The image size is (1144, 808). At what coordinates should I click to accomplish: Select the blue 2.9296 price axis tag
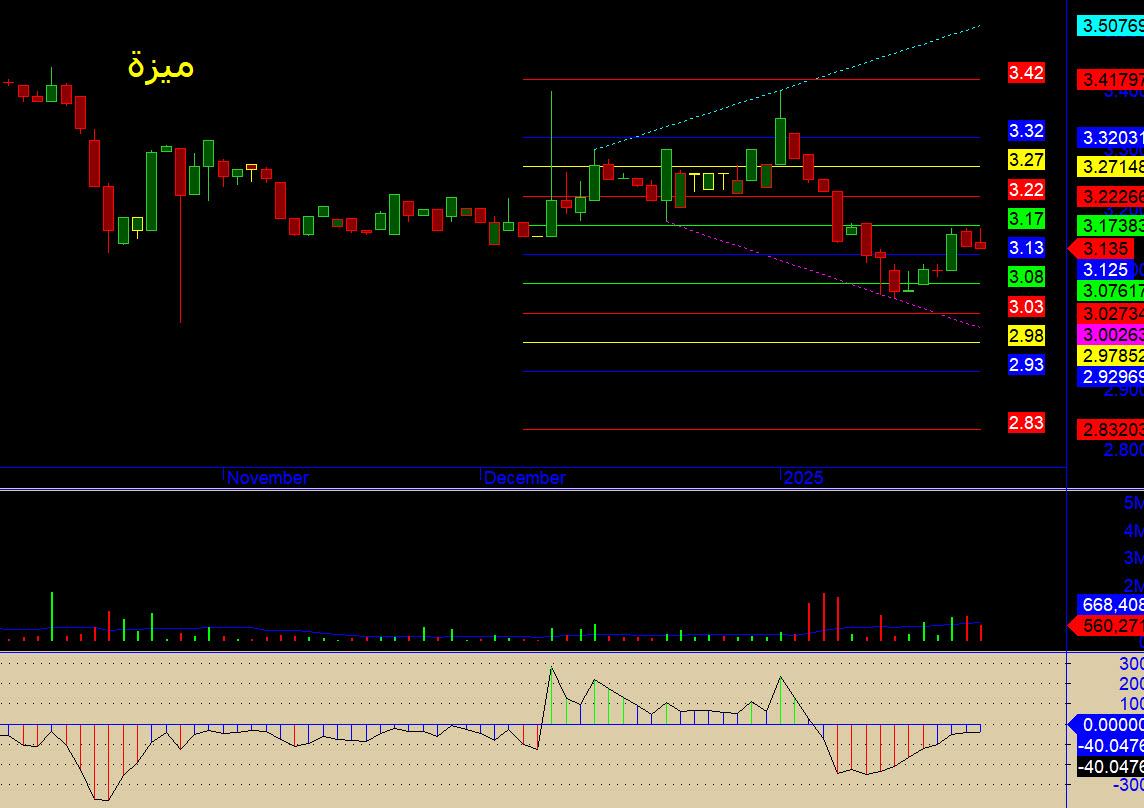pos(1110,377)
